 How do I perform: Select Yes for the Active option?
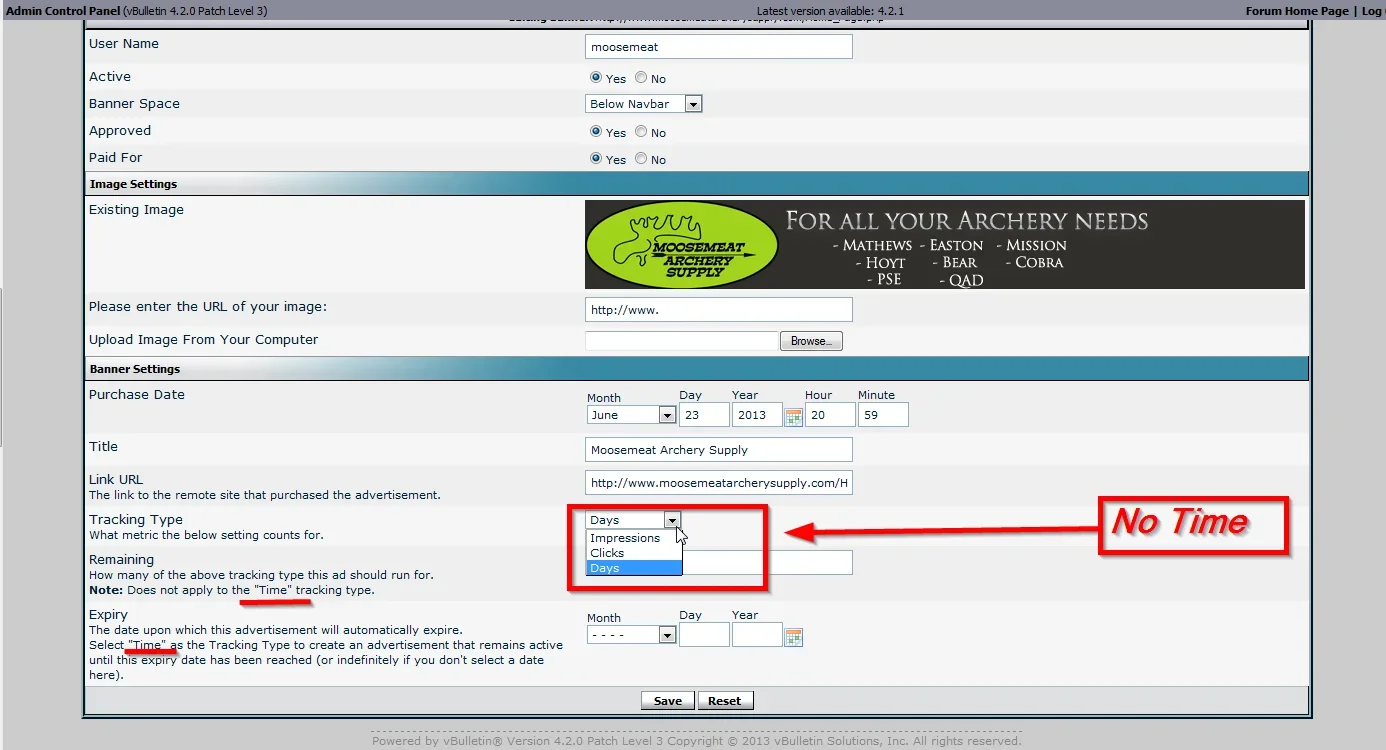[596, 78]
